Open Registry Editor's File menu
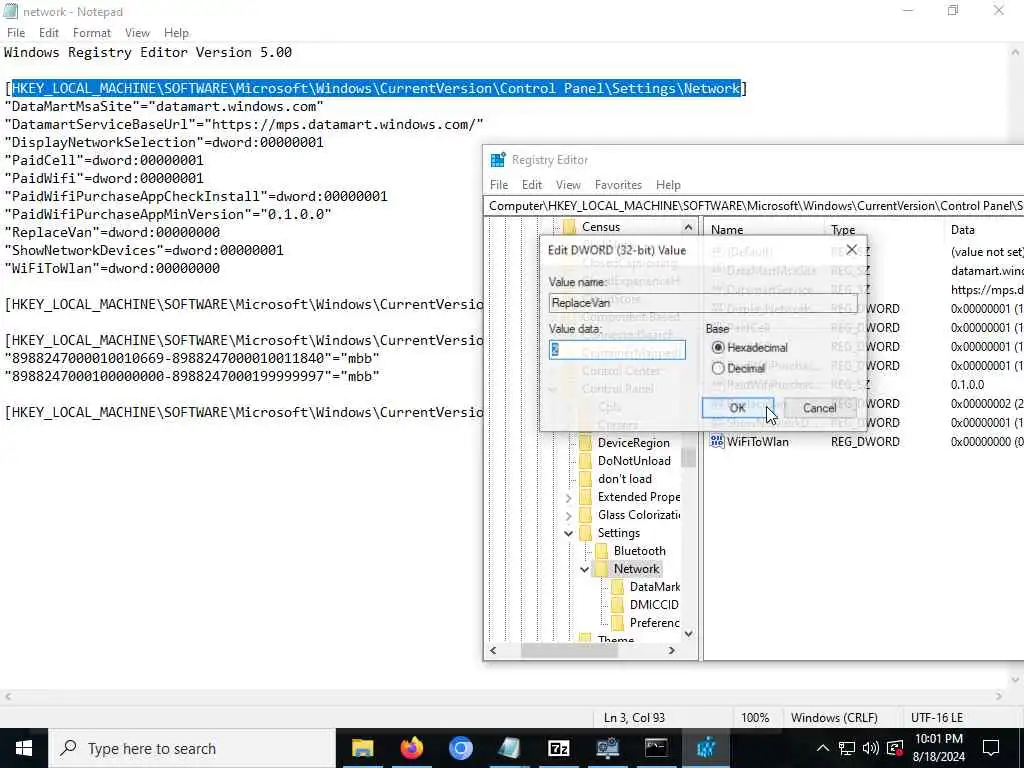Viewport: 1024px width, 768px height. [499, 185]
